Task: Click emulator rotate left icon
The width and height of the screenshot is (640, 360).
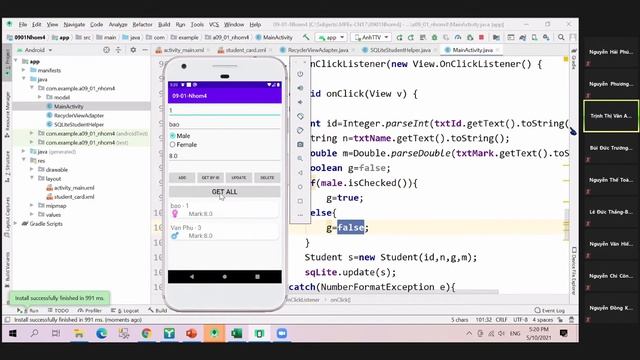Action: point(300,116)
